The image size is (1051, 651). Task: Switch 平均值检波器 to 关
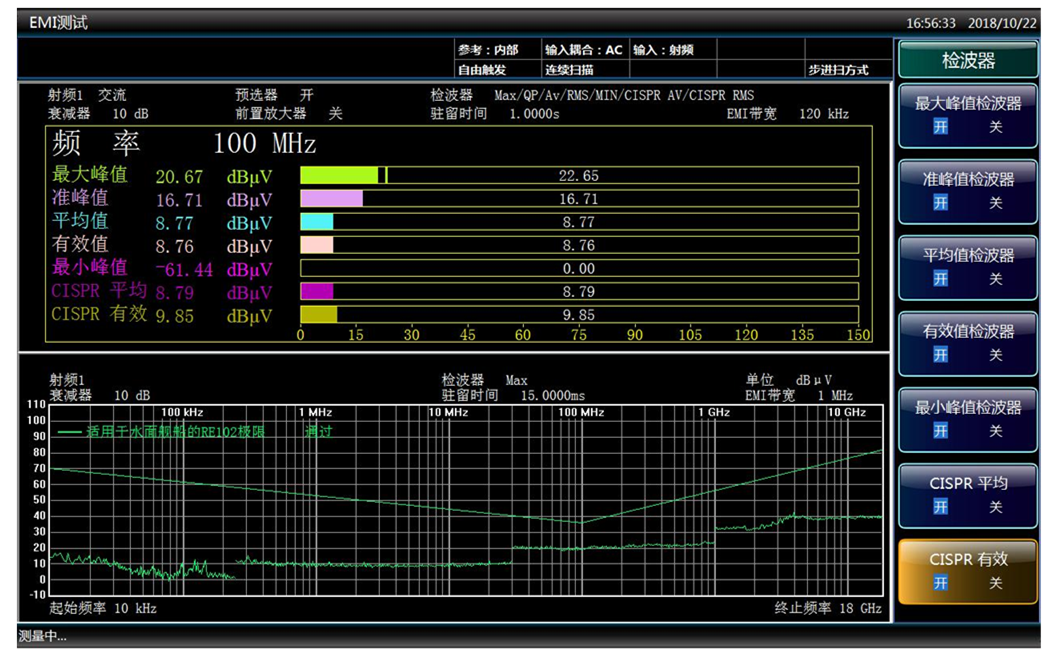click(x=995, y=279)
